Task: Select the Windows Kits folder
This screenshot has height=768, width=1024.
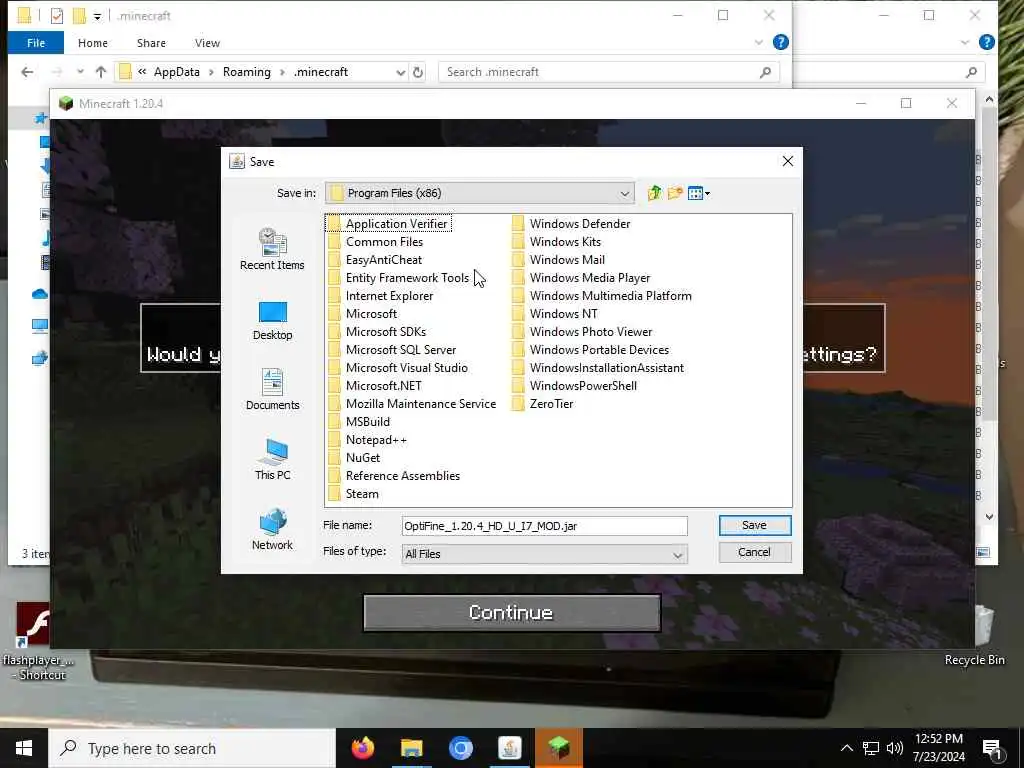Action: [x=556, y=242]
